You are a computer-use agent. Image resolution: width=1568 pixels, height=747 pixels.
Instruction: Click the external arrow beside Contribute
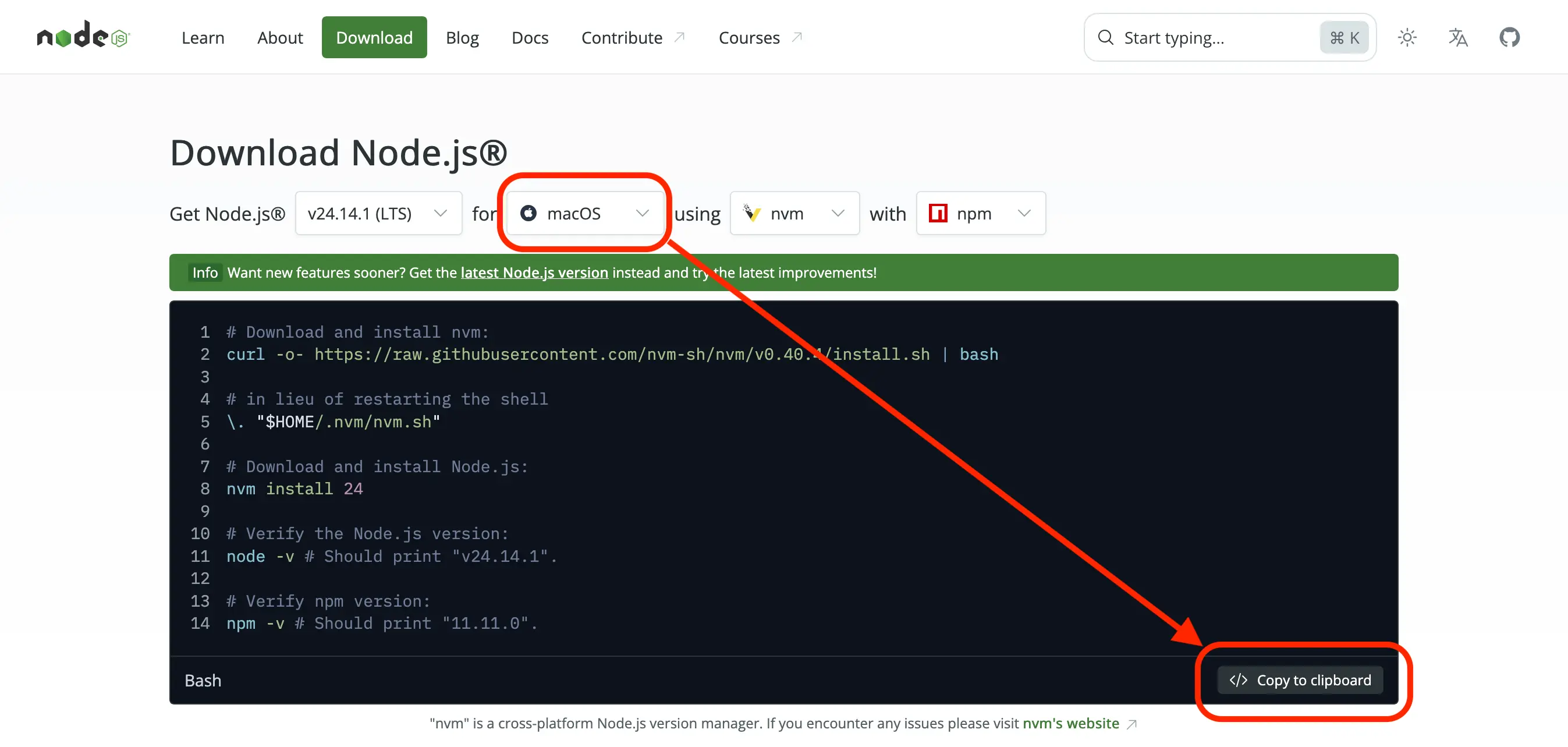click(x=680, y=37)
